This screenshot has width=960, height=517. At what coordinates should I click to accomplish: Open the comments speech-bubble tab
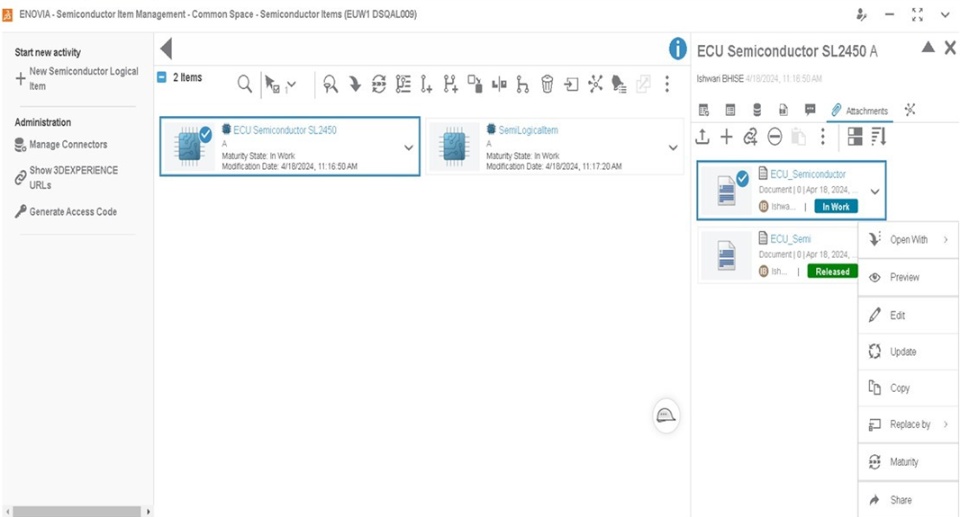(810, 110)
